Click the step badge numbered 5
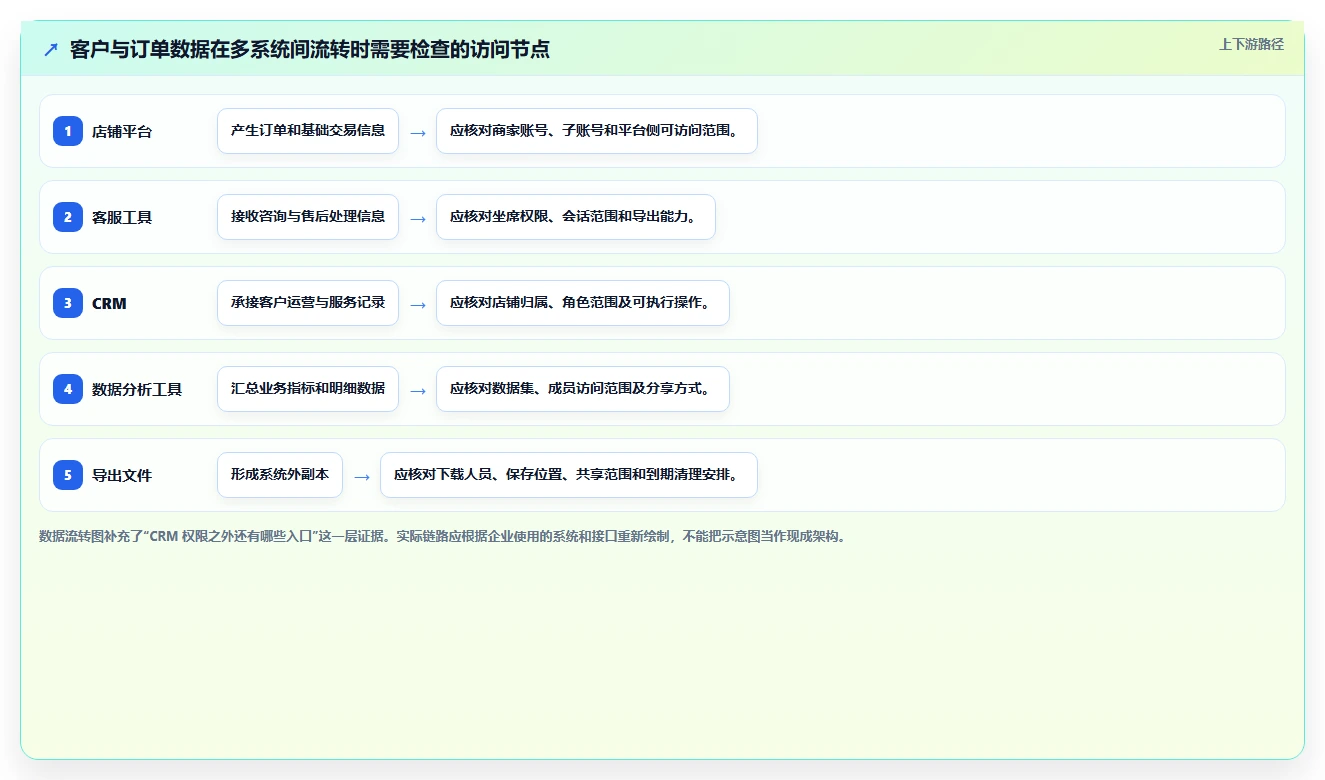The image size is (1325, 780). coord(68,475)
